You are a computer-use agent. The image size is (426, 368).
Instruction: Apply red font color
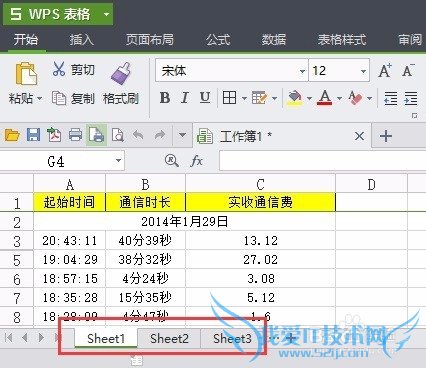point(325,98)
